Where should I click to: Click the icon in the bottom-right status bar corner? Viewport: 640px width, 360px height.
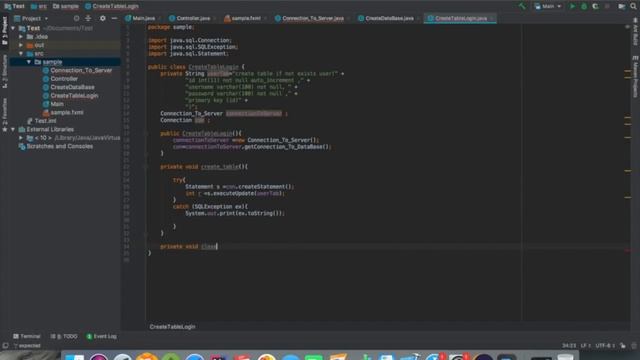[x=633, y=345]
